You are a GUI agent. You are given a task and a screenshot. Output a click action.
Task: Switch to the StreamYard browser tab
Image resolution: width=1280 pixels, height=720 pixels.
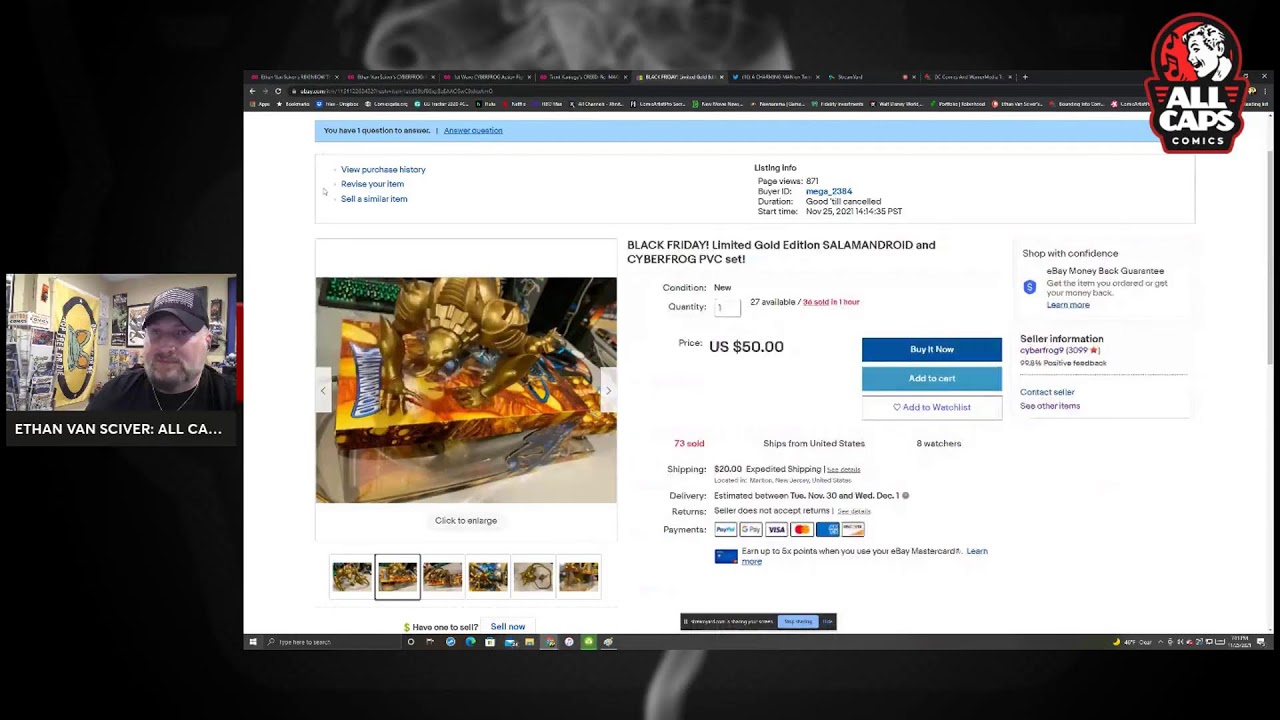click(x=850, y=77)
